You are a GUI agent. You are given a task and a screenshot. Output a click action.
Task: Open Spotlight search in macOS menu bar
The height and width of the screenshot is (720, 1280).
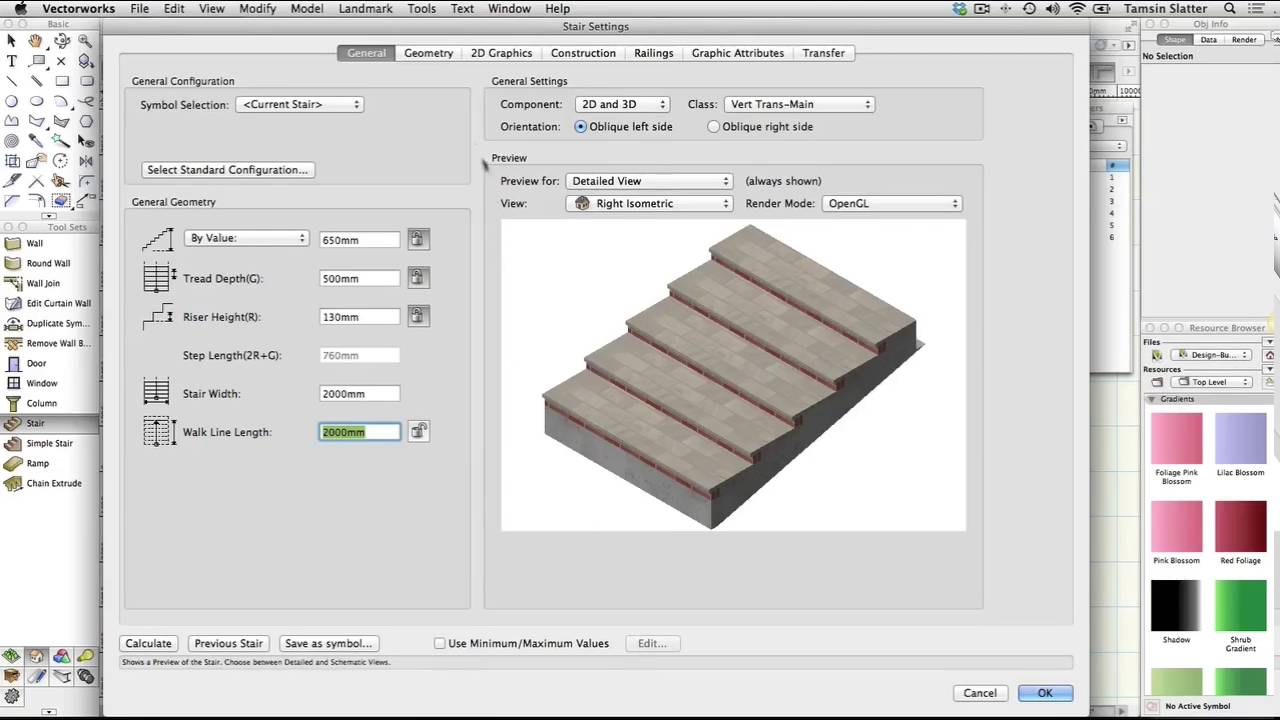pos(1230,9)
